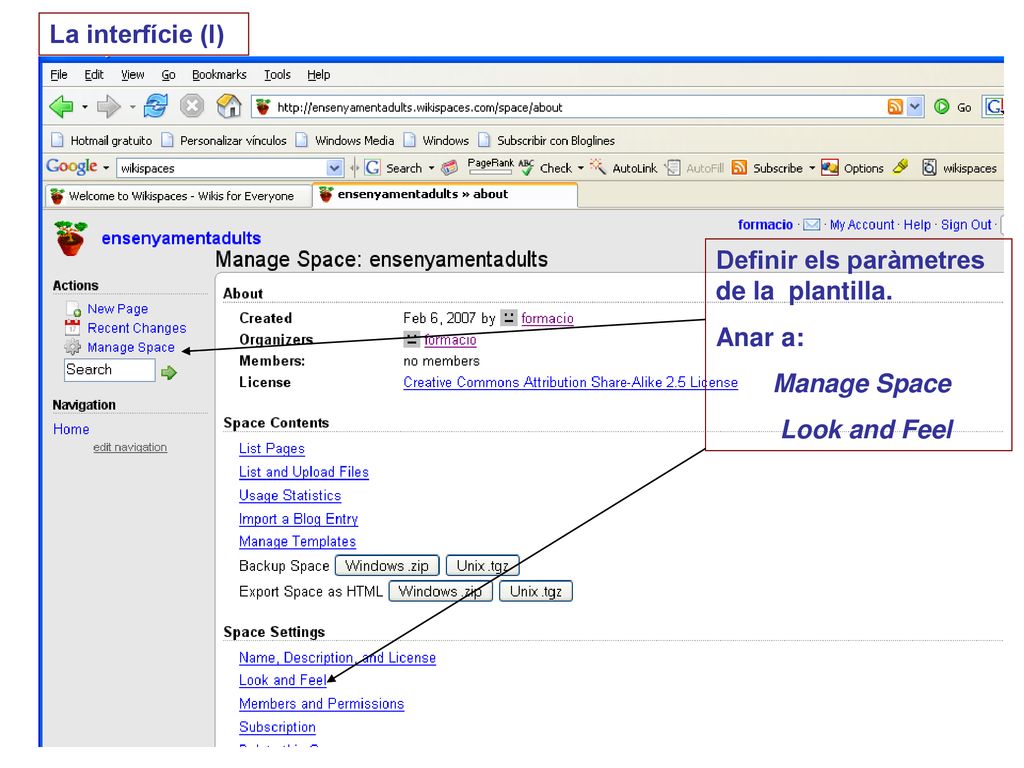The height and width of the screenshot is (768, 1024).
Task: Click the Manage Space gear icon
Action: [72, 347]
